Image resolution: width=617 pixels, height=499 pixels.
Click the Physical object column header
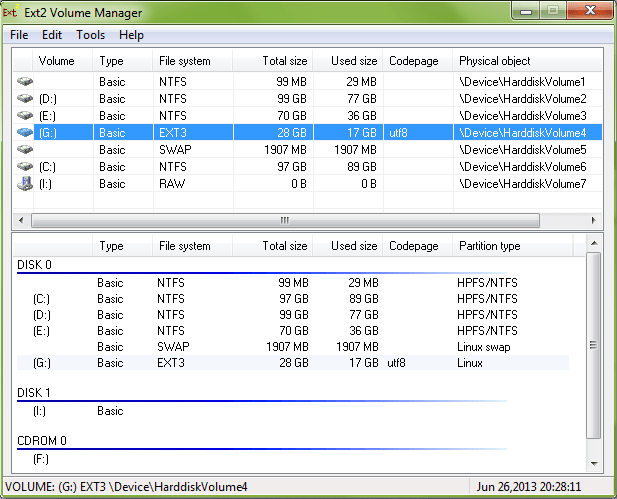527,61
